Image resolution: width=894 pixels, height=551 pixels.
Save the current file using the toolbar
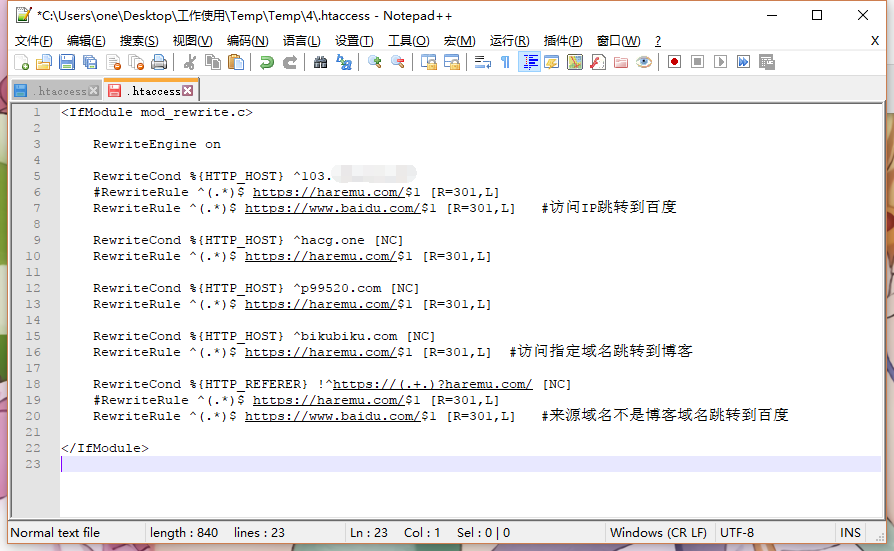tap(67, 62)
